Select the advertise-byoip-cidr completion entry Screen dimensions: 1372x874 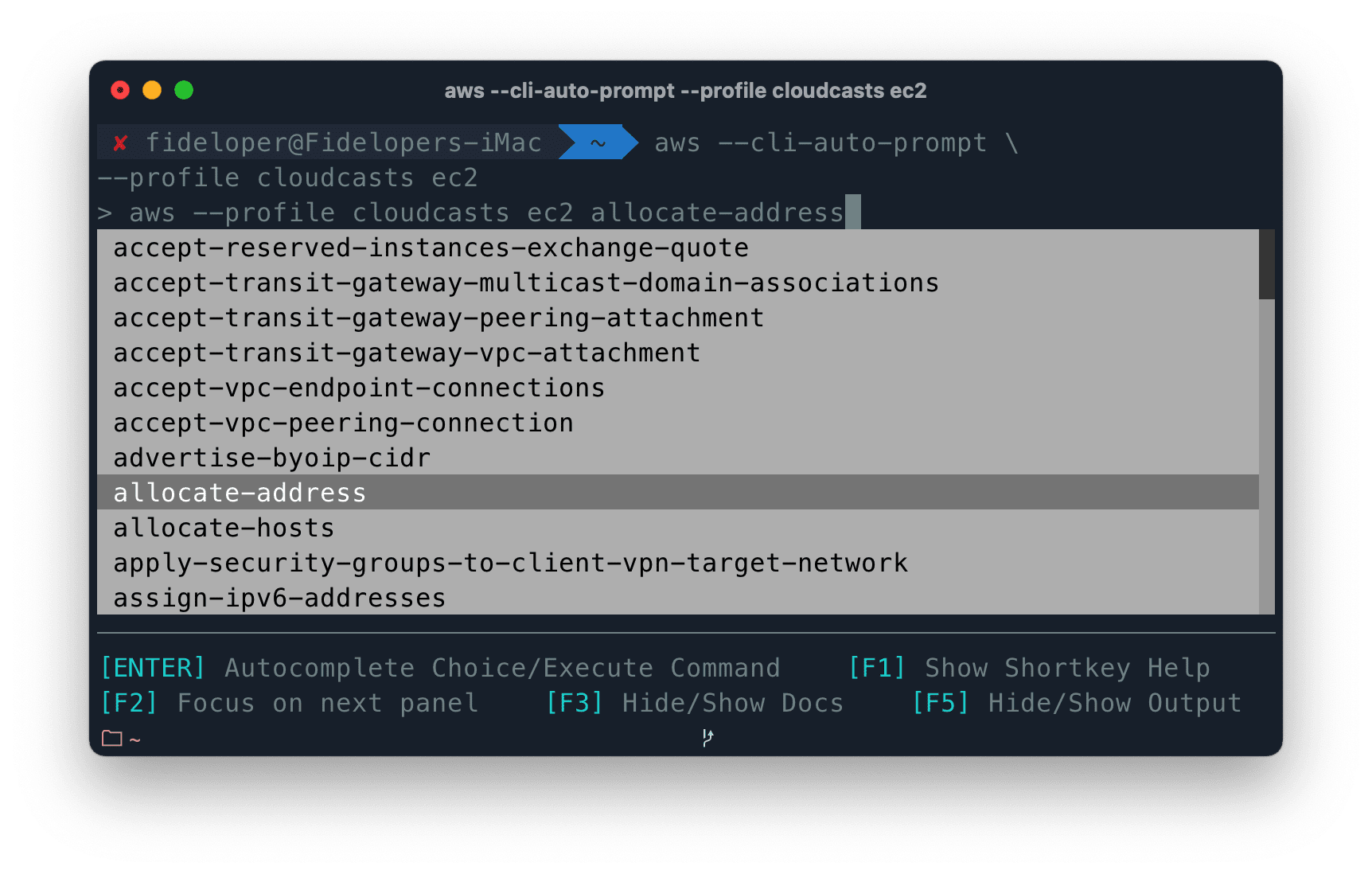point(271,457)
